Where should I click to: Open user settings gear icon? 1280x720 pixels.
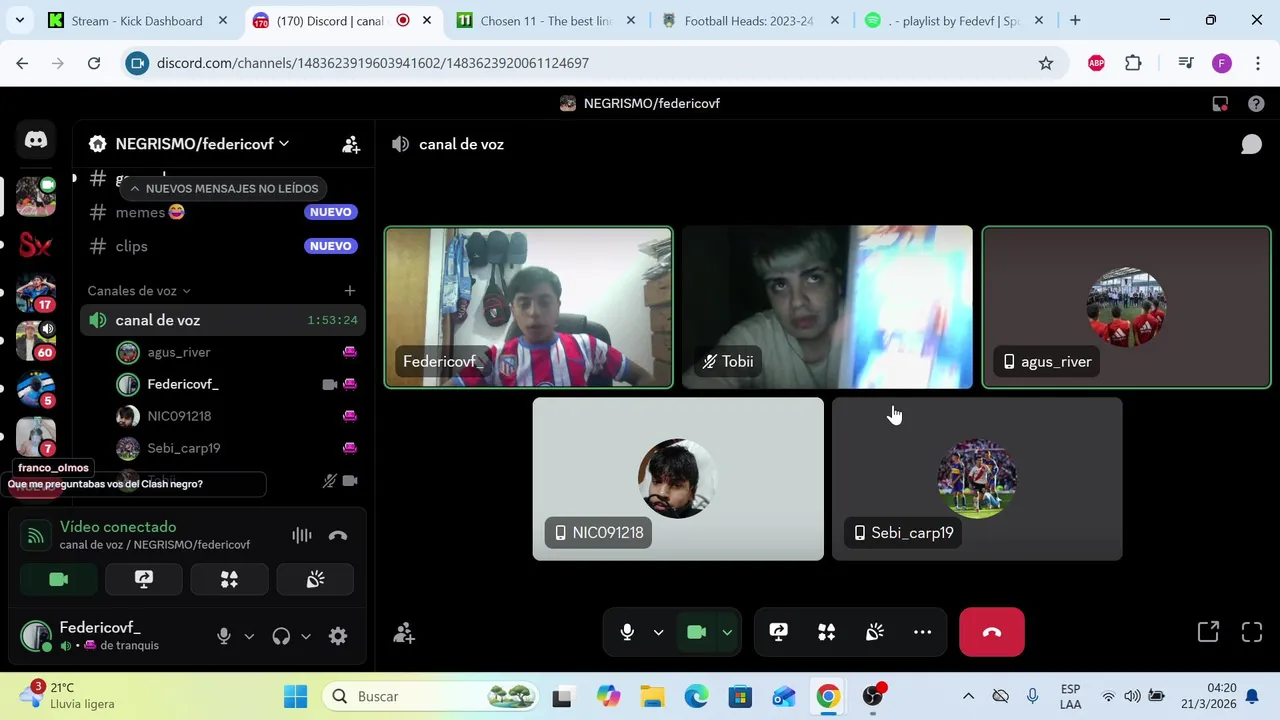[x=338, y=636]
